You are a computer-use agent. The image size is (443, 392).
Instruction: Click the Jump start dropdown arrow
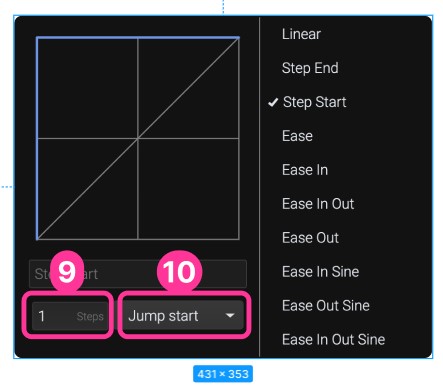coord(230,315)
